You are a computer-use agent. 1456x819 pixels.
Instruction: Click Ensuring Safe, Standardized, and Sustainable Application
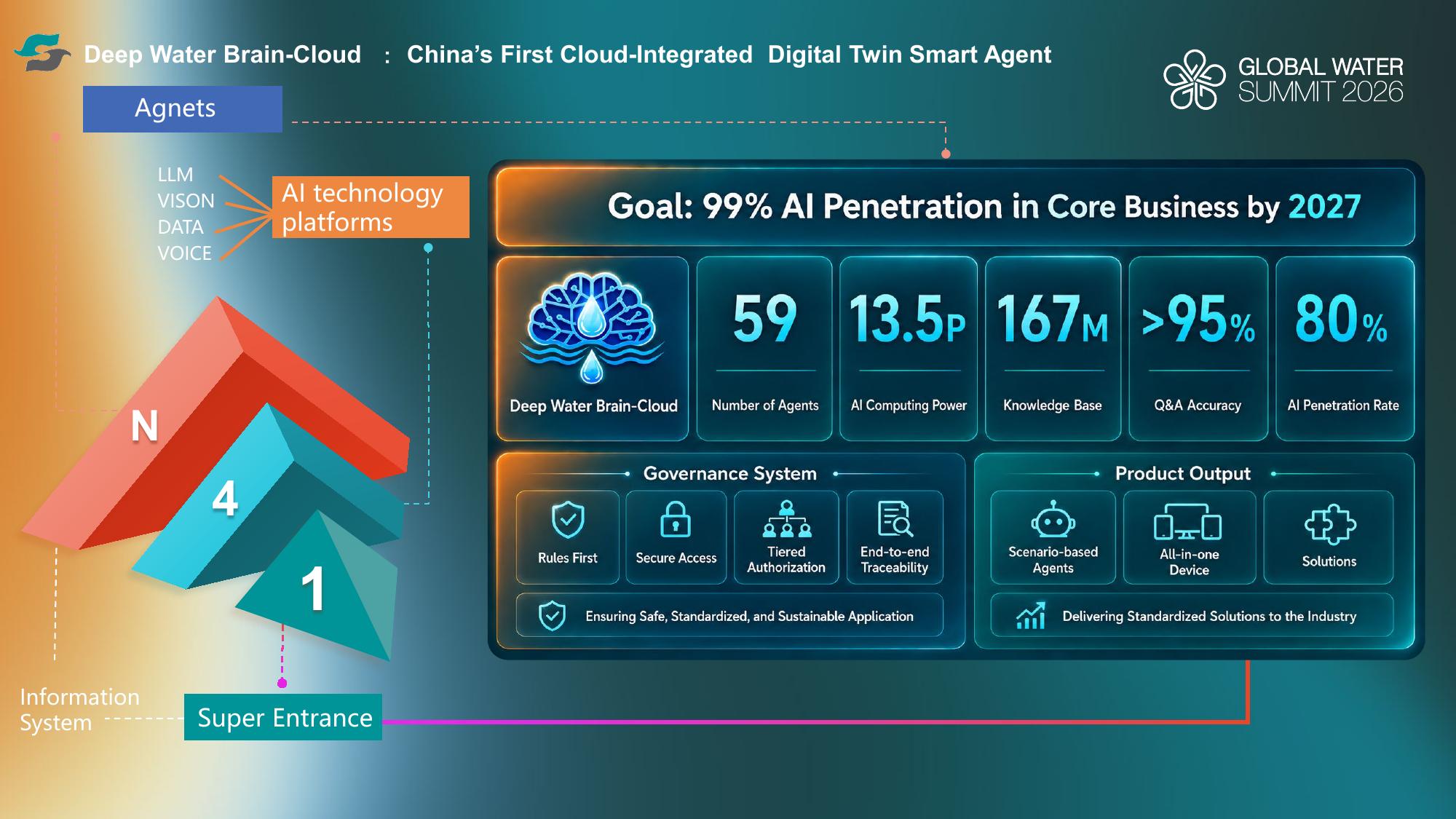(x=749, y=616)
